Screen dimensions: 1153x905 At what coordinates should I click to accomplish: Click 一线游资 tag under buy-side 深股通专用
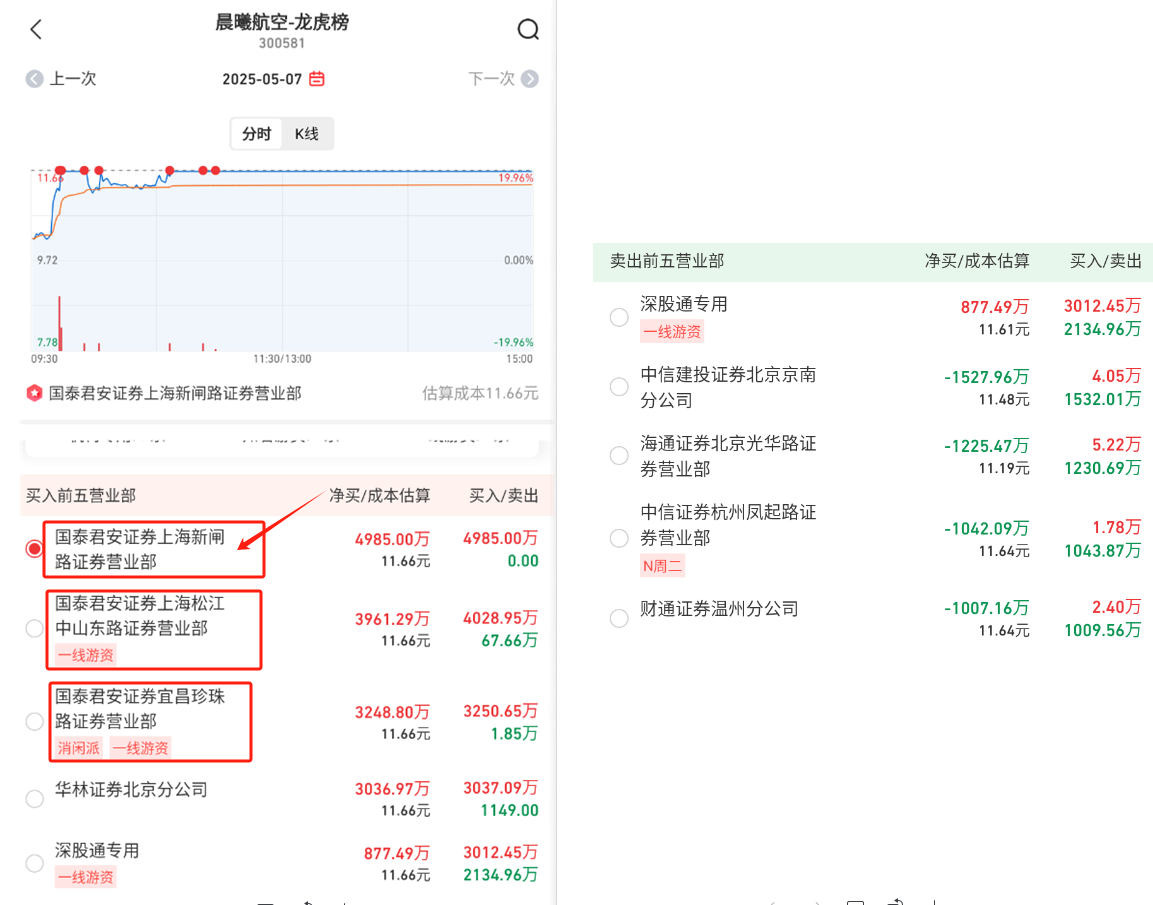point(86,876)
